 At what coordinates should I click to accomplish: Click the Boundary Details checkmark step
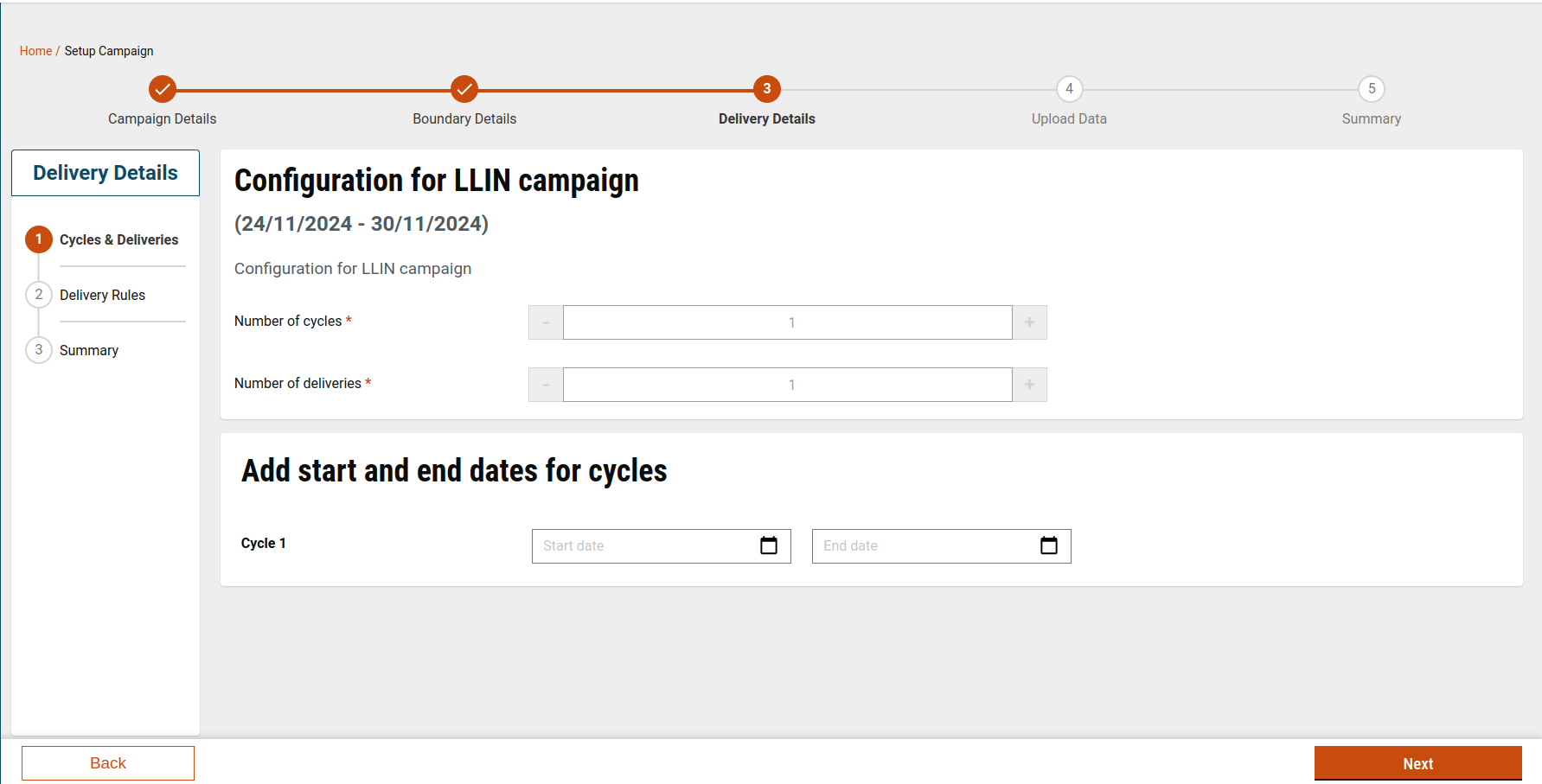(x=464, y=89)
